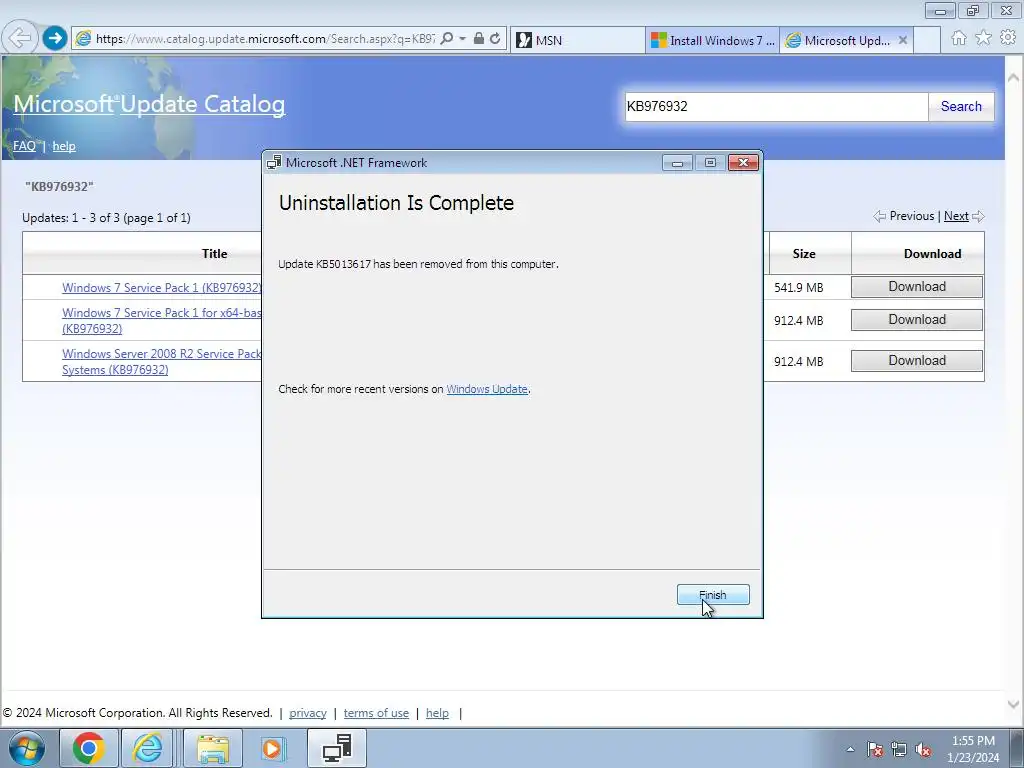The width and height of the screenshot is (1024, 768).
Task: Click the address bar search magnifier icon
Action: click(447, 39)
